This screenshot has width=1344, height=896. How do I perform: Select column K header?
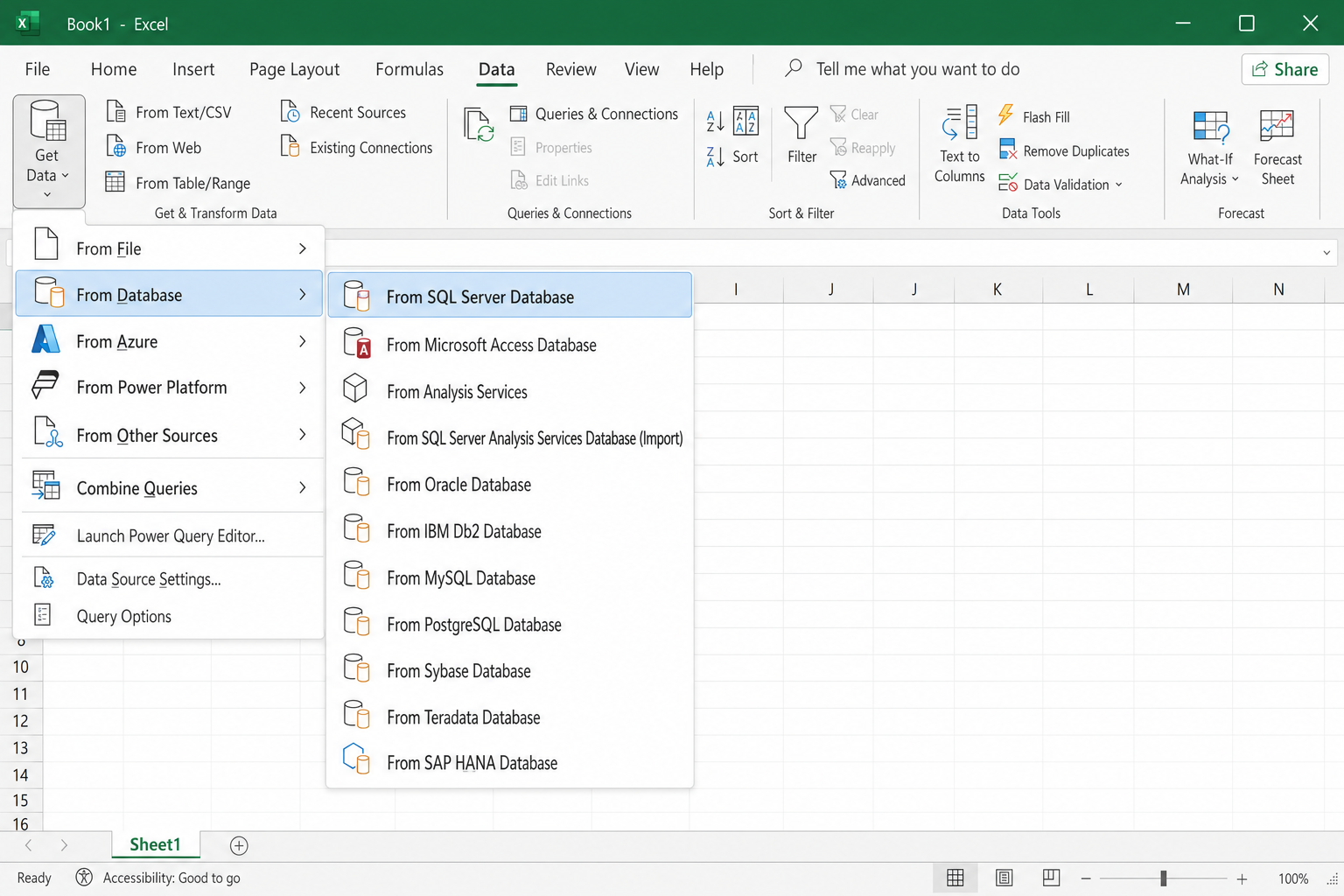(x=997, y=290)
